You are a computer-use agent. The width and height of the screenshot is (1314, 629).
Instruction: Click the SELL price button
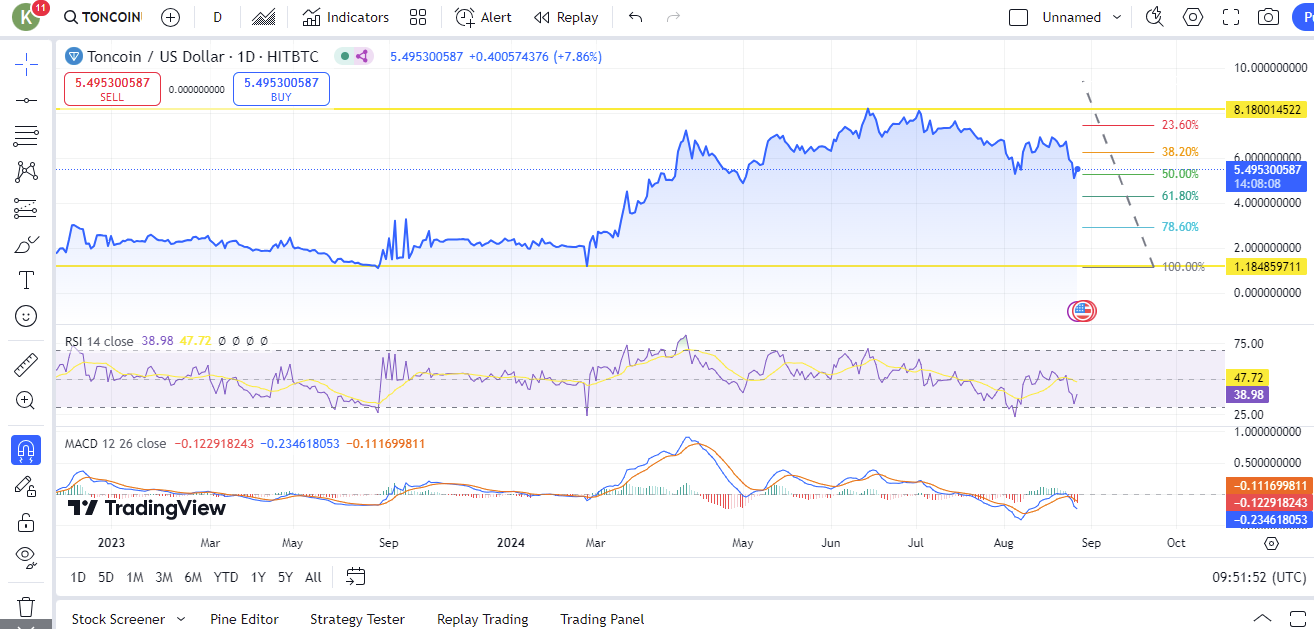click(112, 89)
